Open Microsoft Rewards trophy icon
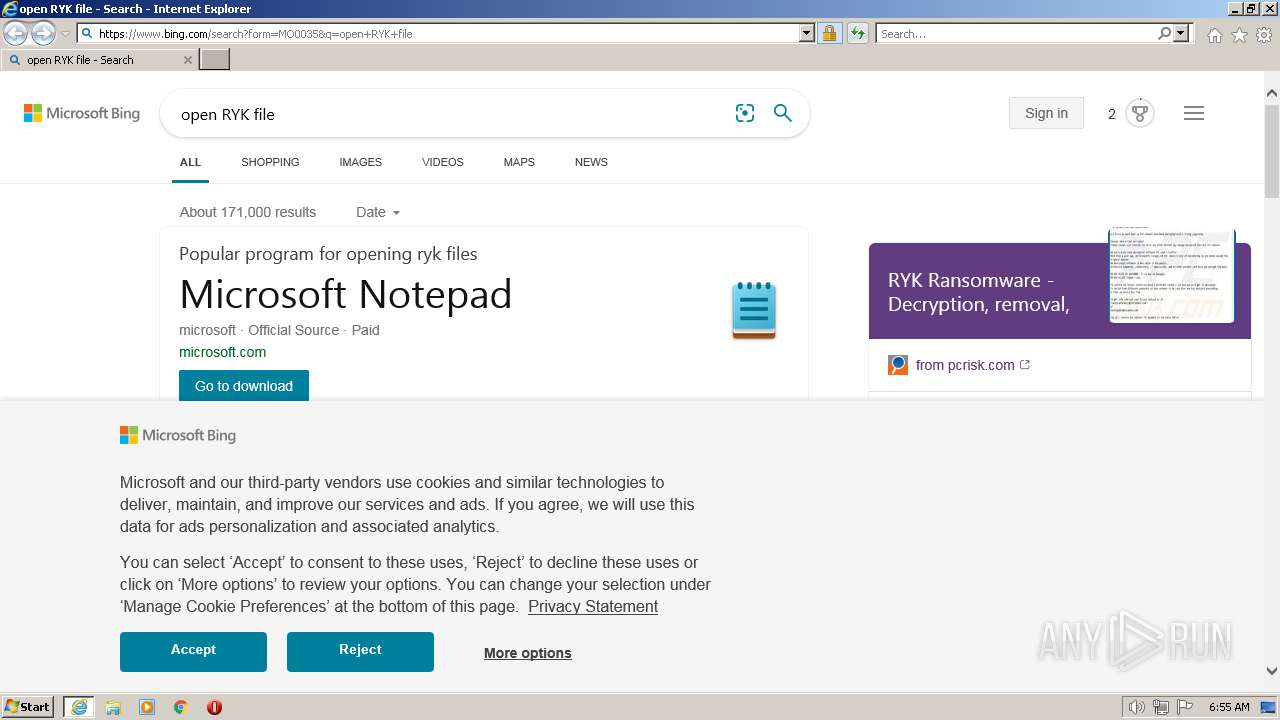The height and width of the screenshot is (720, 1280). click(1139, 113)
